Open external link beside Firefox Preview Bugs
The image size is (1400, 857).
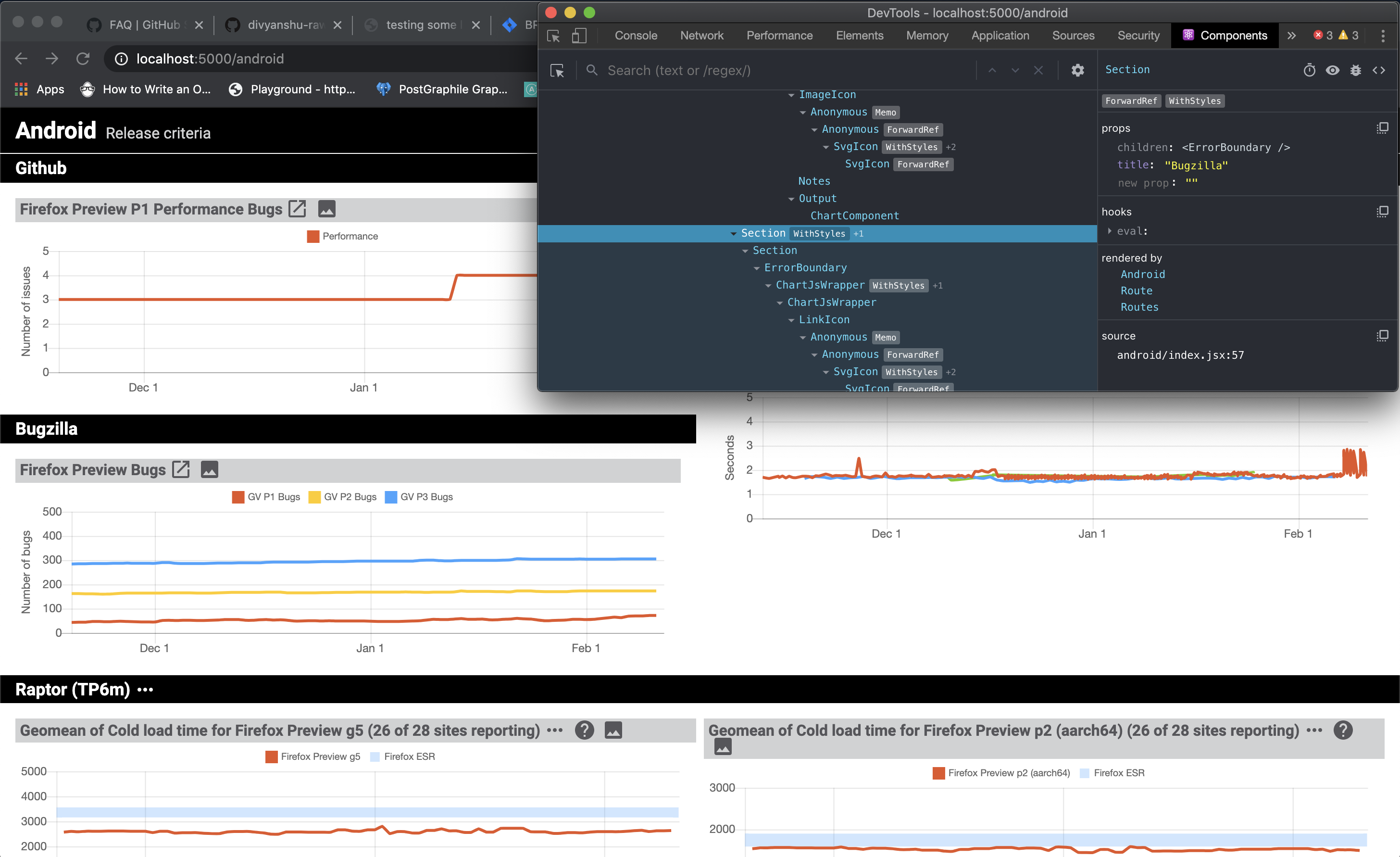tap(181, 469)
